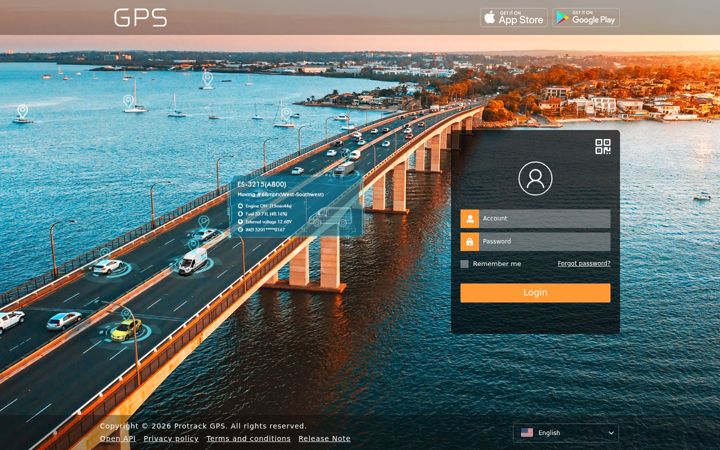Enable the Remember me checkbox

[x=464, y=264]
